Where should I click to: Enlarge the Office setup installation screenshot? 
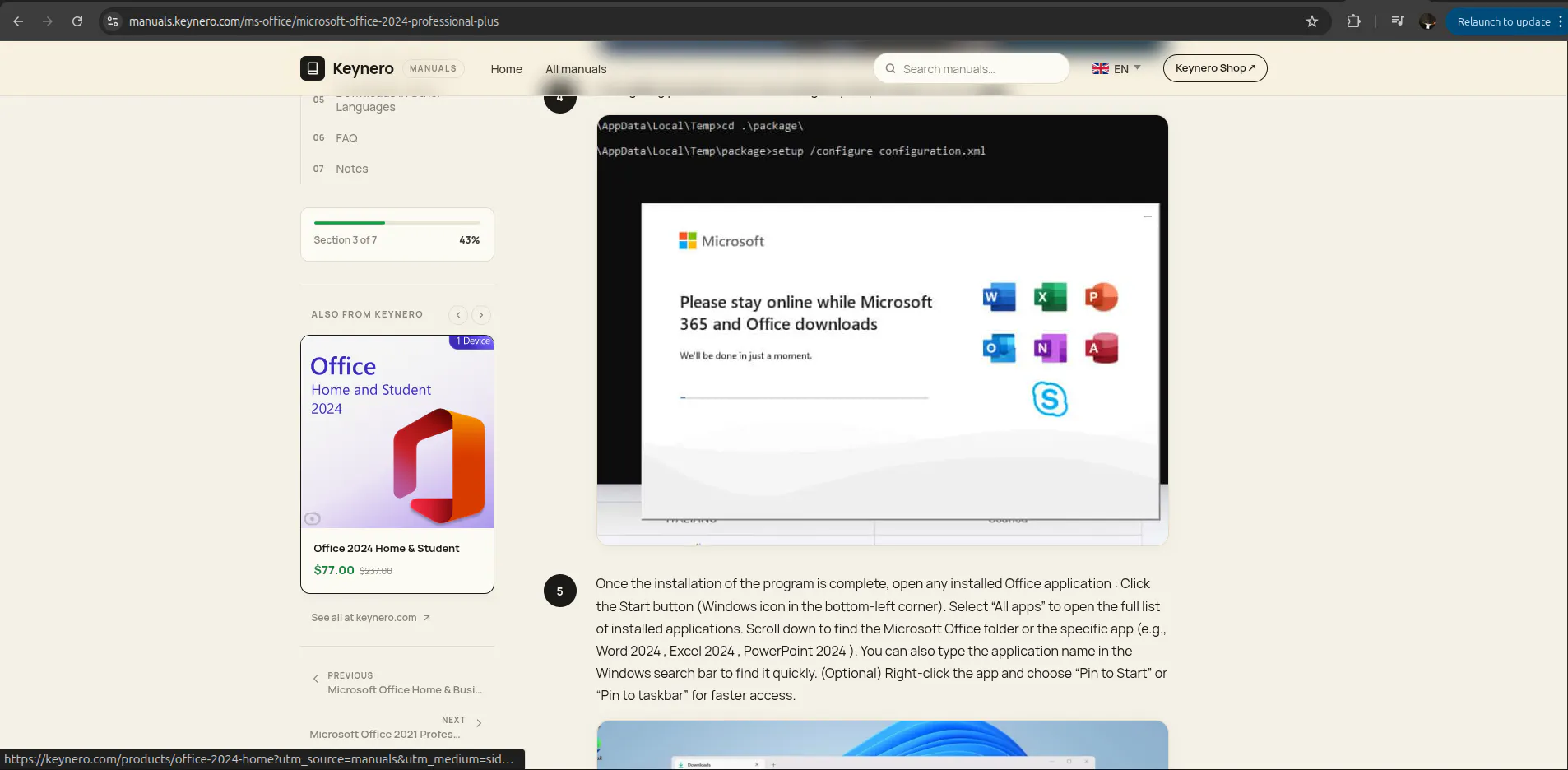click(x=882, y=330)
